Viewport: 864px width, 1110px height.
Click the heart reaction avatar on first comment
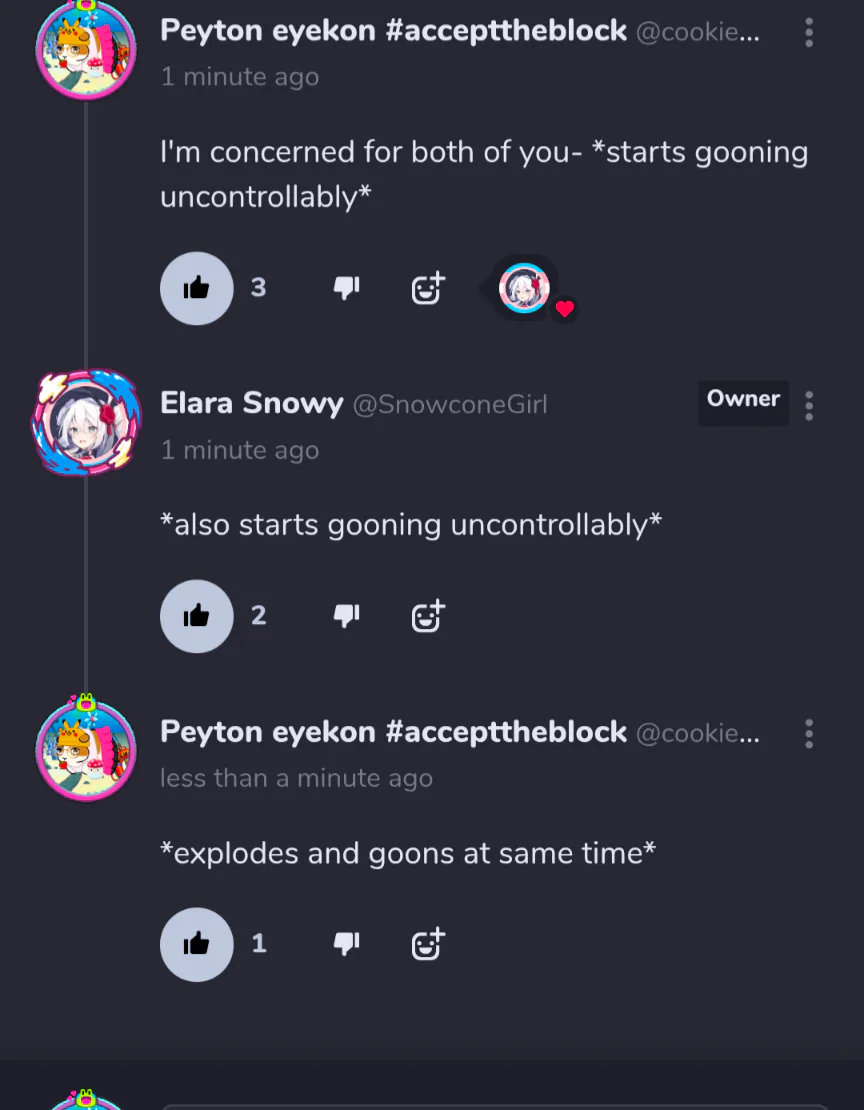(526, 289)
